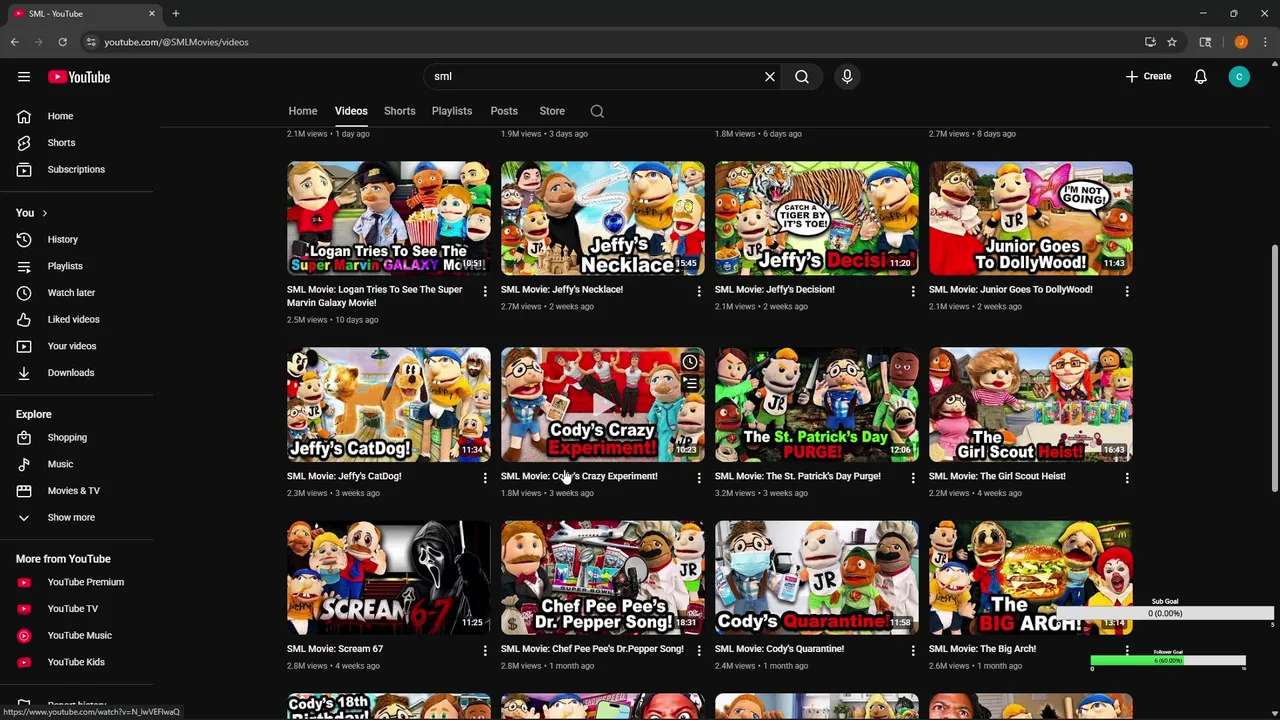Open options menu for The Girl Scout Heist video
1280x720 pixels.
click(x=1127, y=478)
